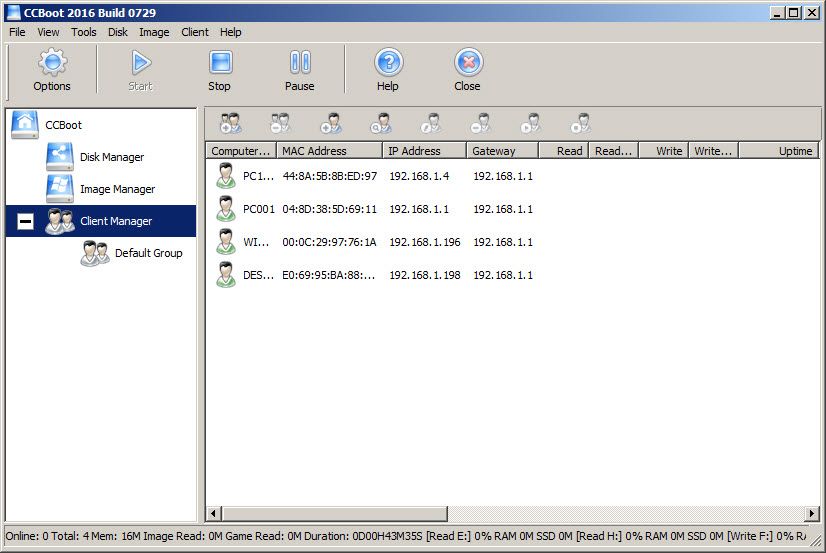
Task: Sort by Read column header
Action: pos(563,151)
